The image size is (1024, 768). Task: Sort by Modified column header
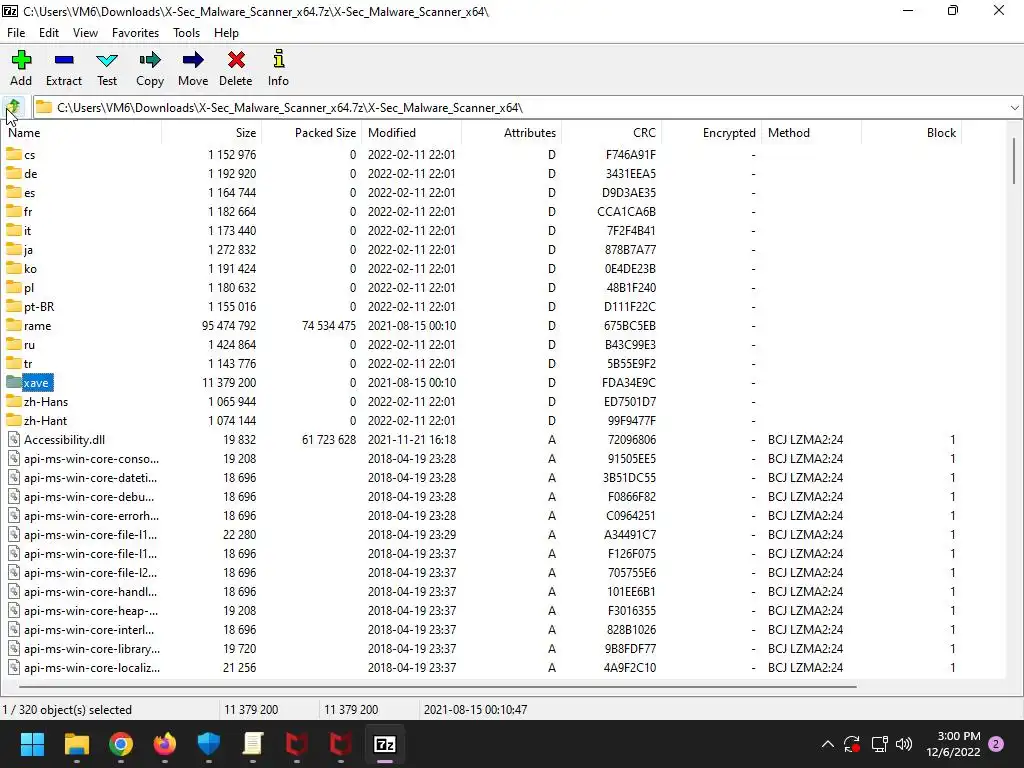(x=411, y=133)
